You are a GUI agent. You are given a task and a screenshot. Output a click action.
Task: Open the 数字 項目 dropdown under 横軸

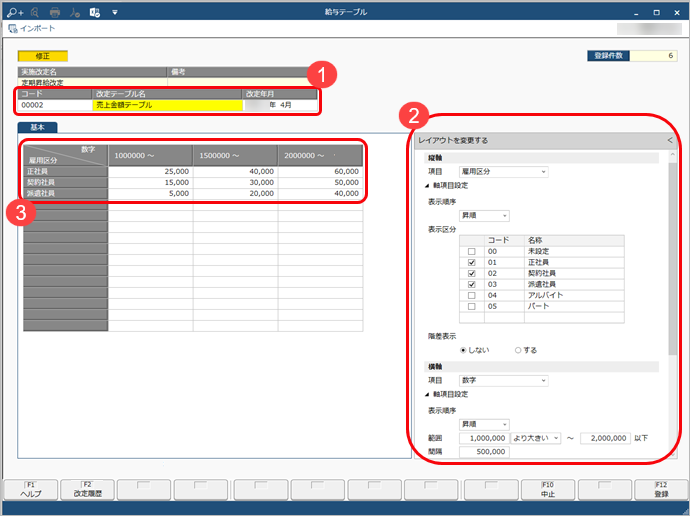coord(502,381)
